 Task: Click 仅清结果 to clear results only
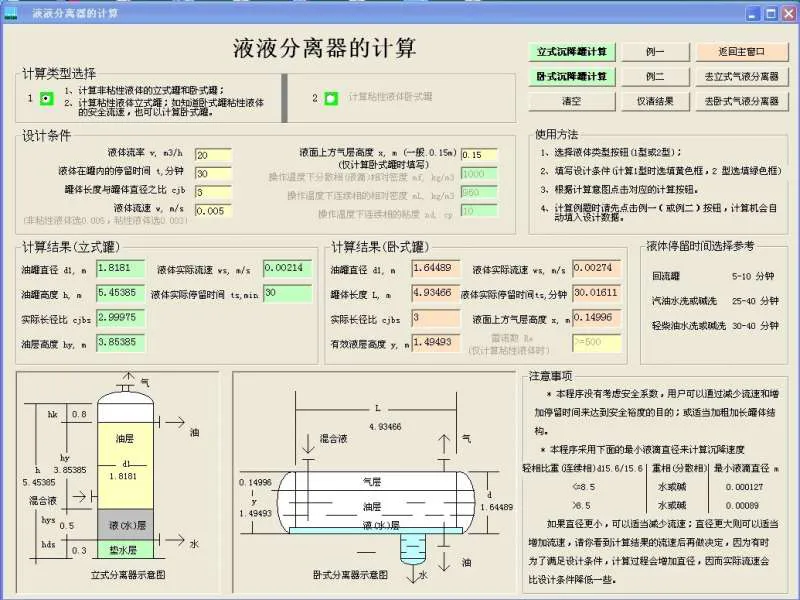(x=655, y=101)
